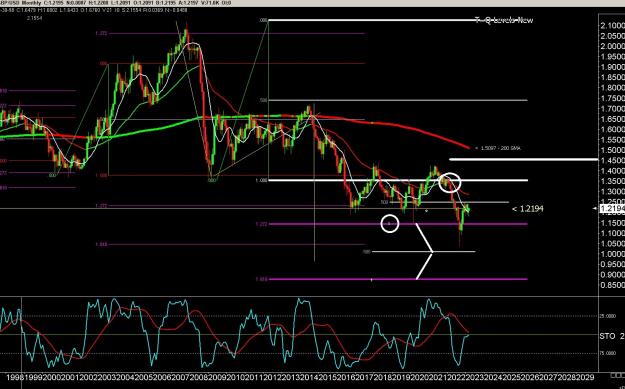The height and width of the screenshot is (389, 625).
Task: Select the purple 1.618 bottom Fibonacci label
Action: (261, 279)
